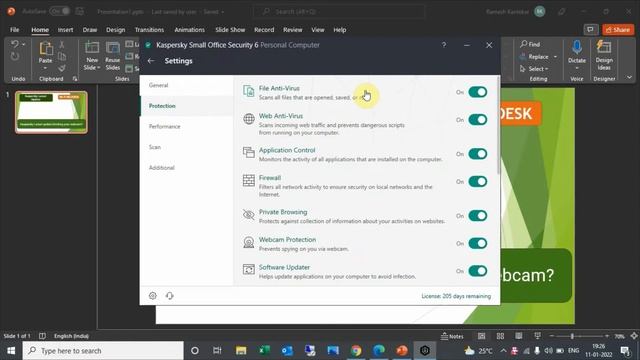640x360 pixels.
Task: Click the Dictate microphone icon
Action: [x=577, y=48]
